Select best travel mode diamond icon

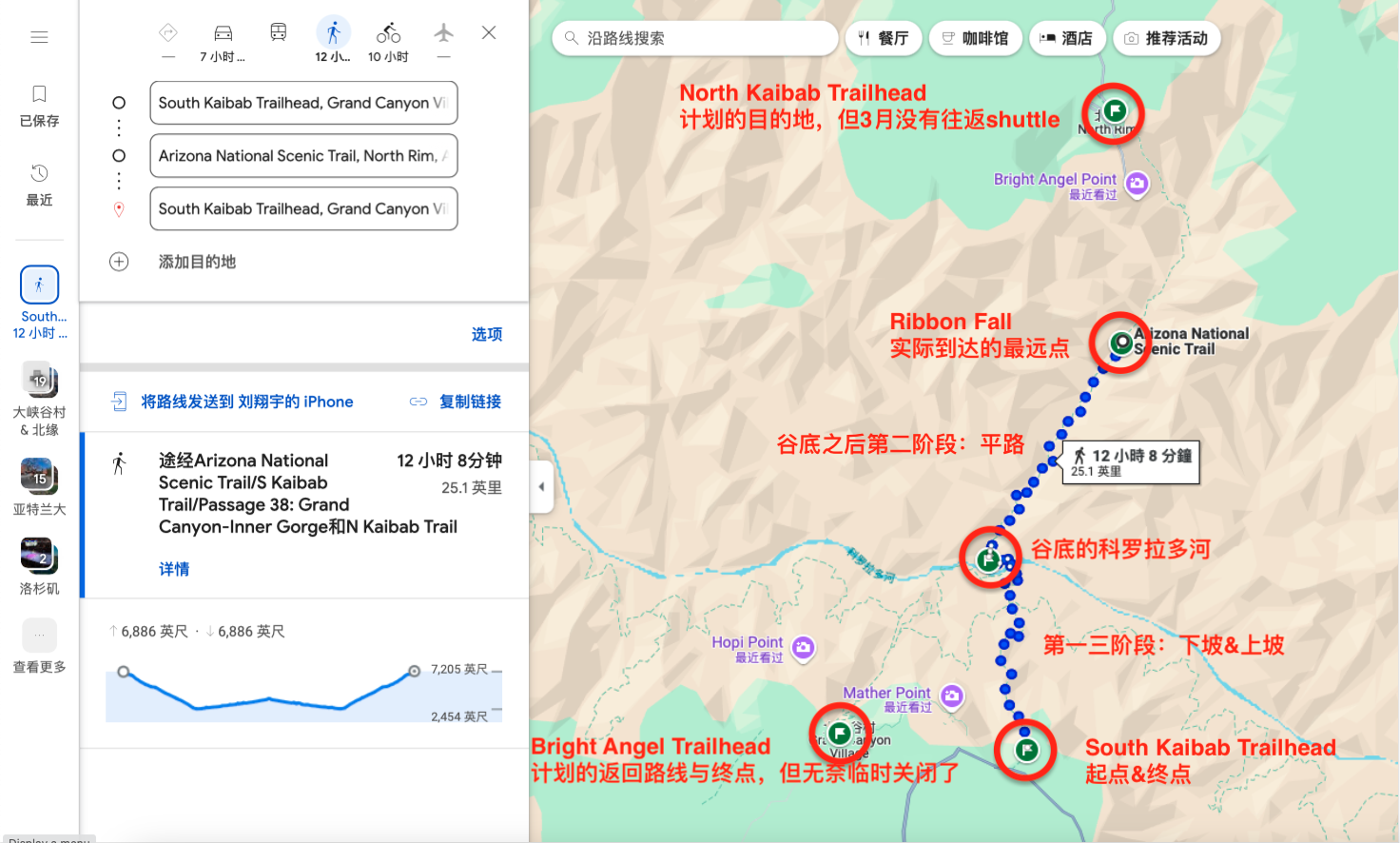pyautogui.click(x=168, y=33)
